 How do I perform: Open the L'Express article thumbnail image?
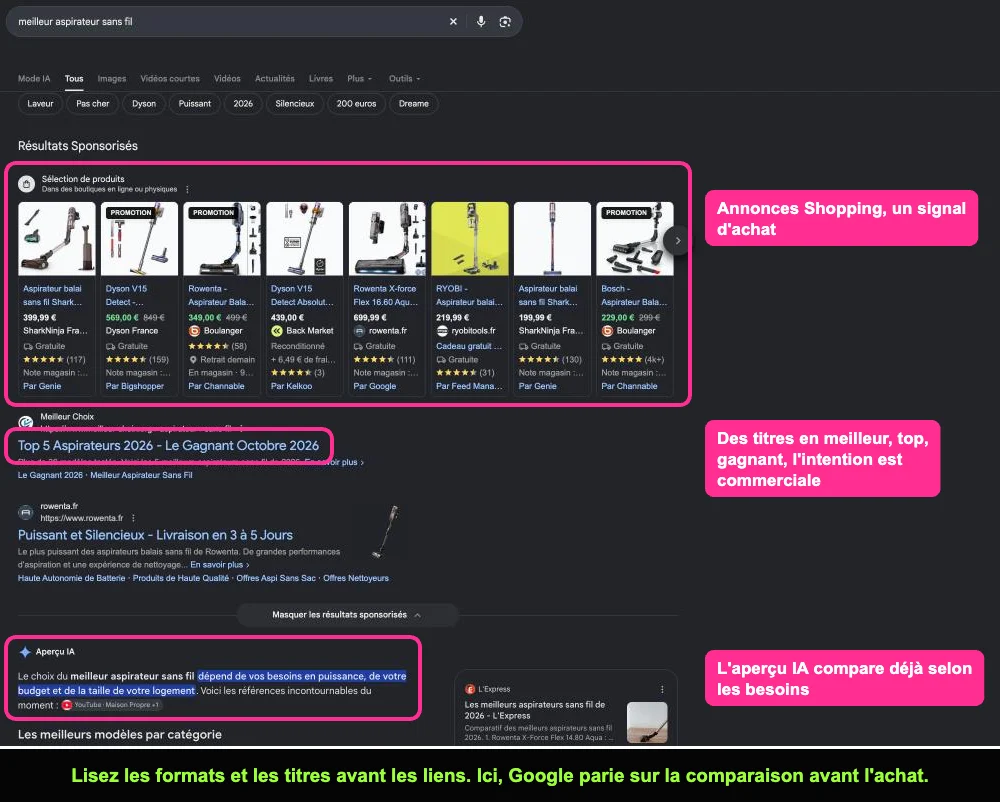click(x=647, y=722)
